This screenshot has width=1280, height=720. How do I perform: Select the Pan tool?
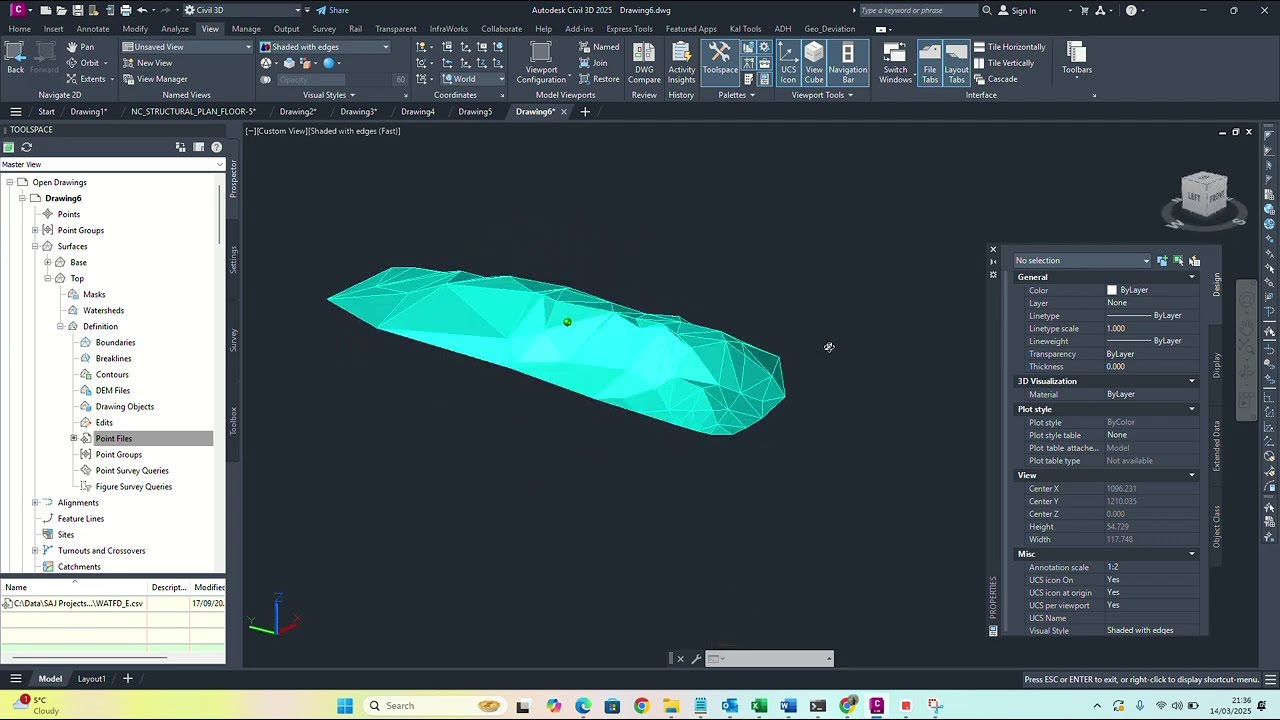(x=80, y=47)
